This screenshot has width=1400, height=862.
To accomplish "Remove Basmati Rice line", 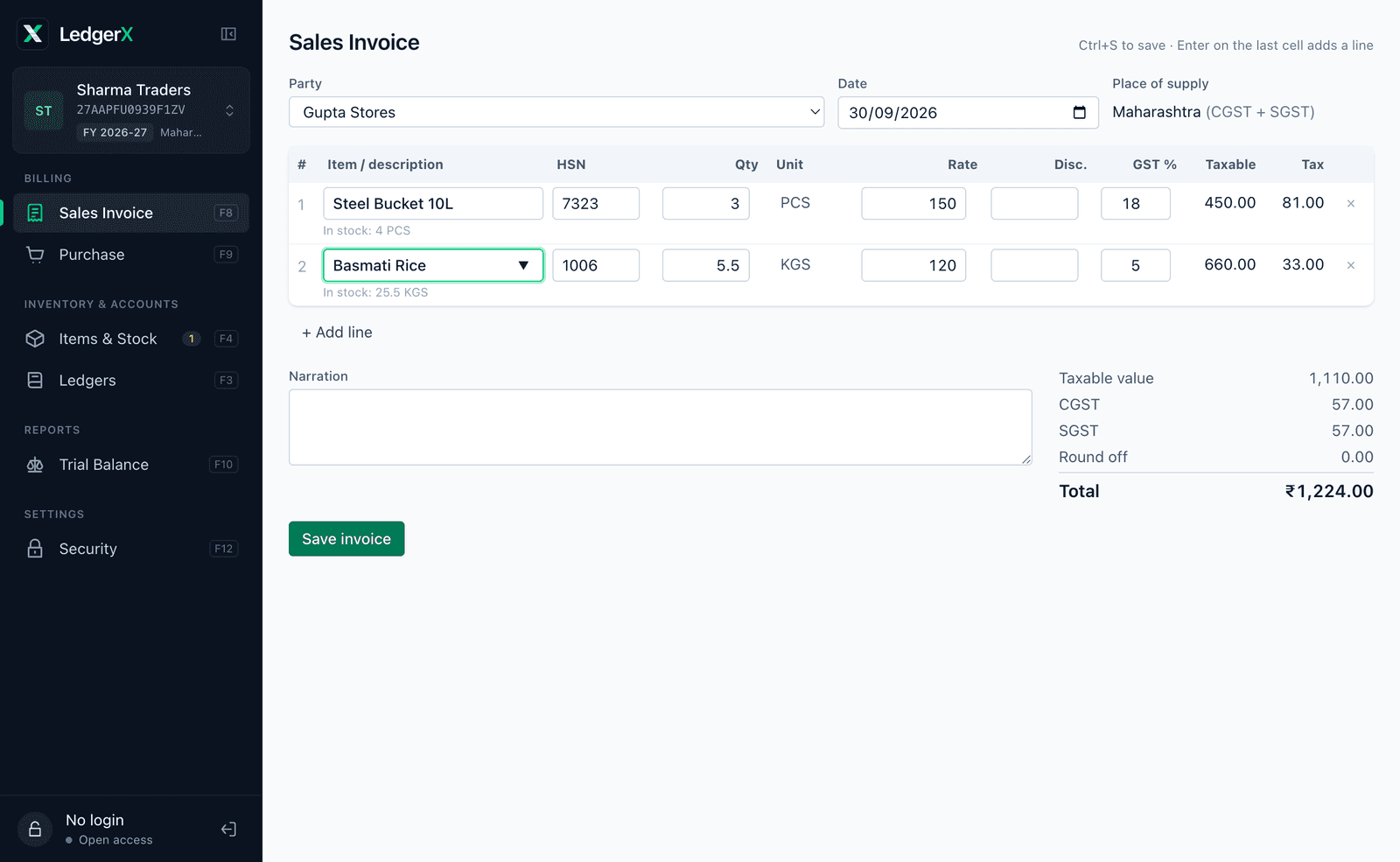I will [x=1350, y=265].
